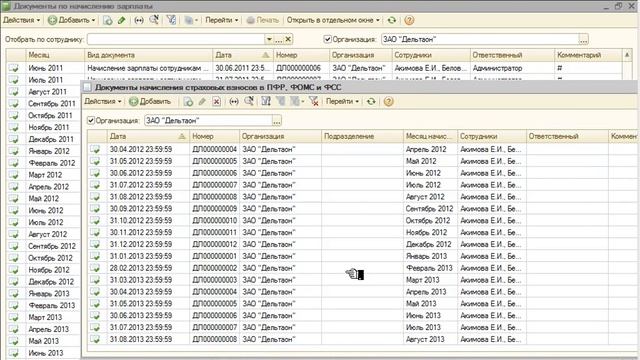Open filter history dropdown in insurance toolbar
The width and height of the screenshot is (640, 360).
297,102
